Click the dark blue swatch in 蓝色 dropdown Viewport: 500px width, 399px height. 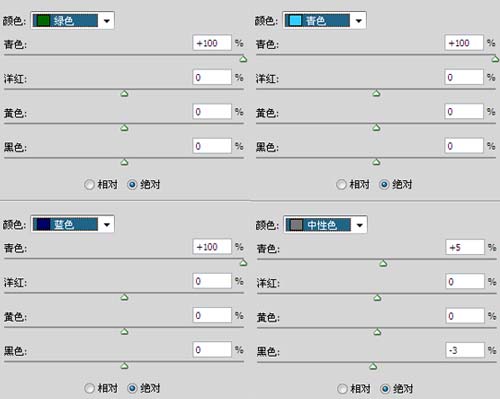43,224
